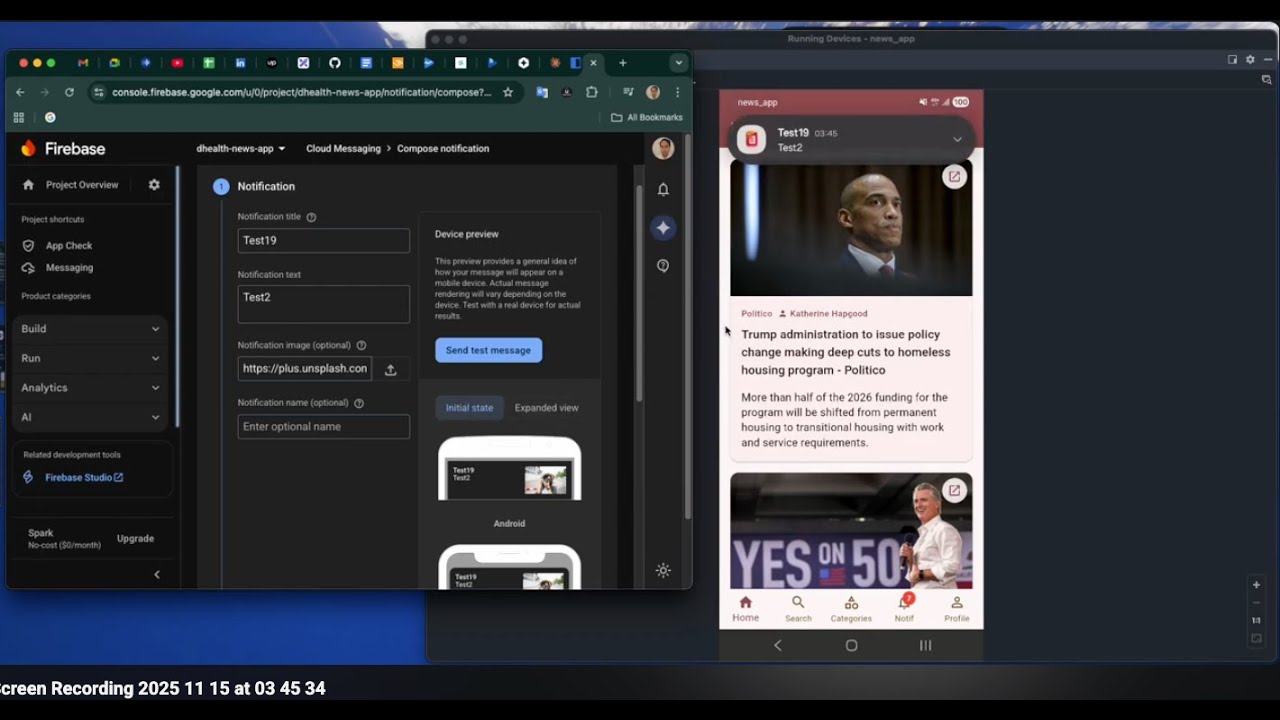The width and height of the screenshot is (1280, 720).
Task: Reload the Firebase console page
Action: (69, 92)
